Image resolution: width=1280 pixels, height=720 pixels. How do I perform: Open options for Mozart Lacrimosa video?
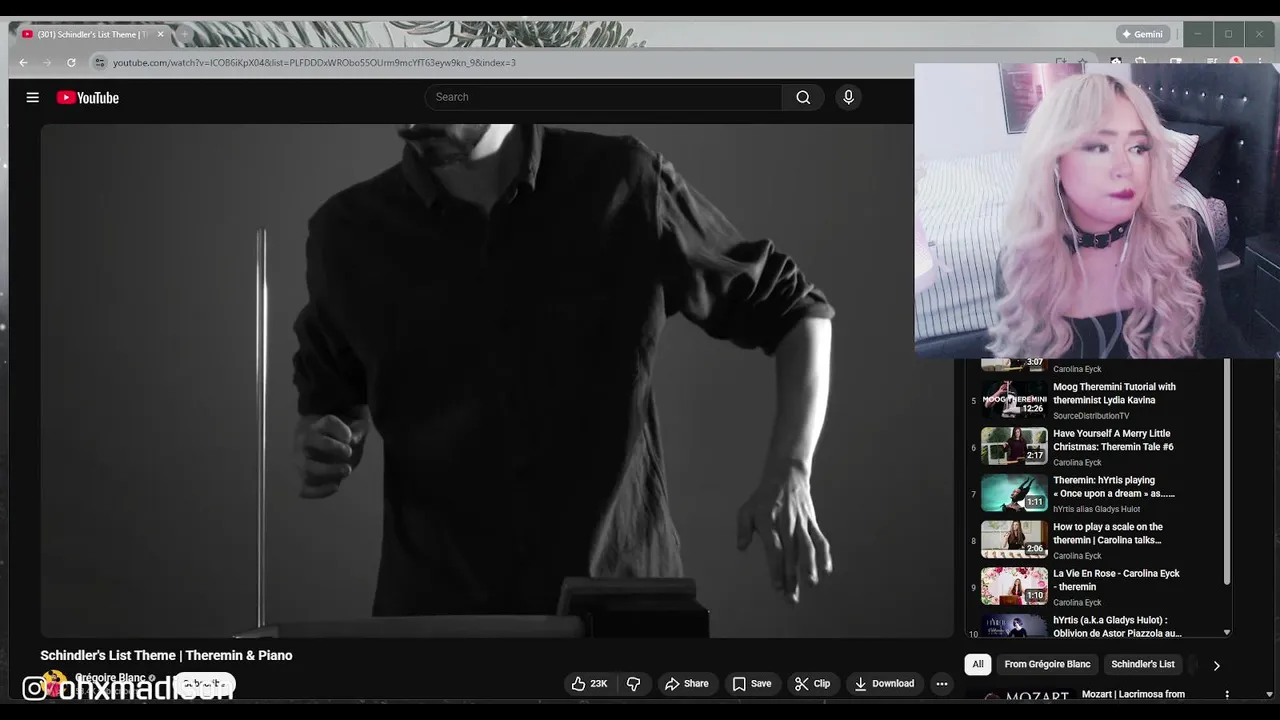[x=1227, y=694]
